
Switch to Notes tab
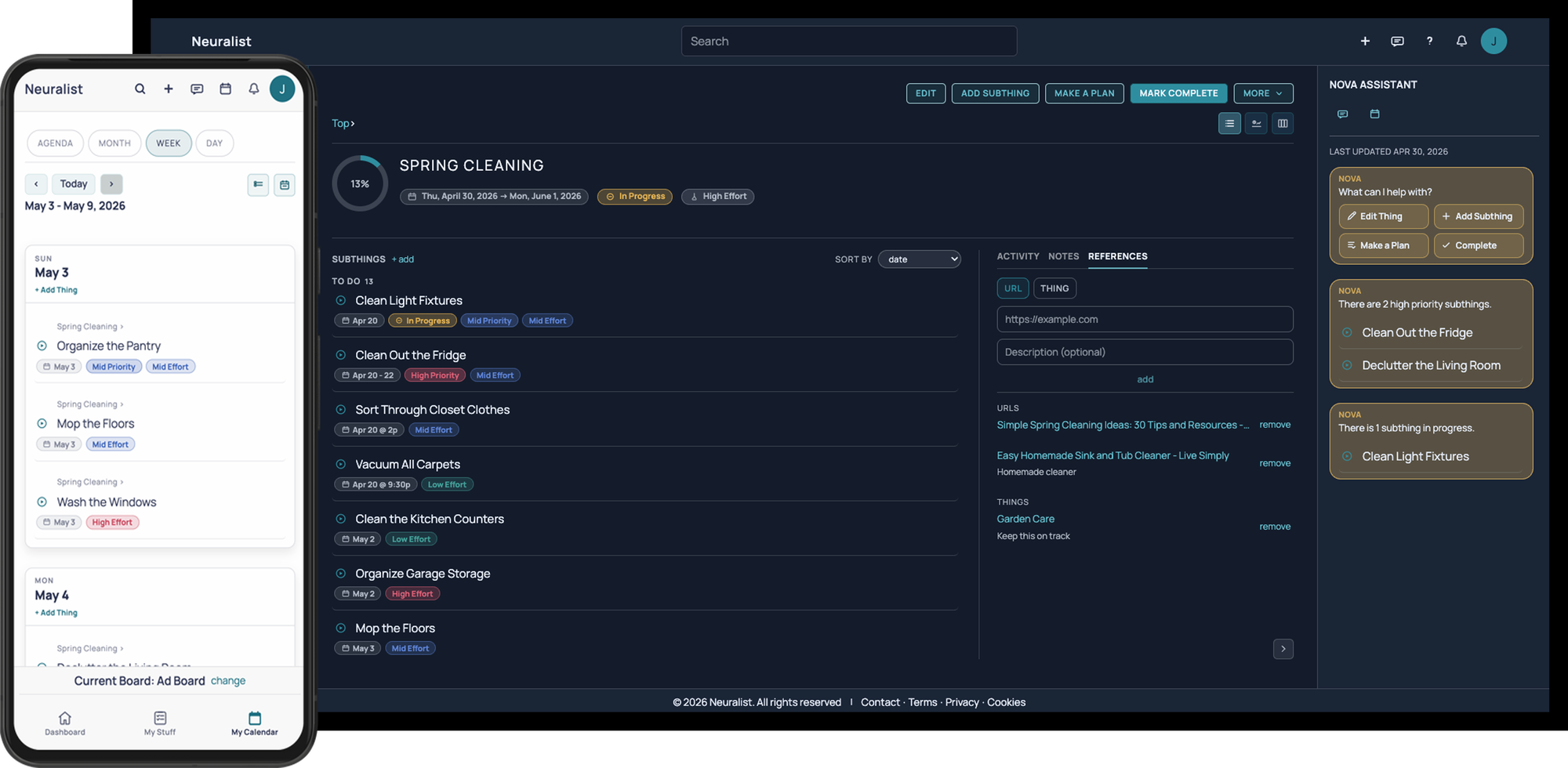(x=1063, y=256)
